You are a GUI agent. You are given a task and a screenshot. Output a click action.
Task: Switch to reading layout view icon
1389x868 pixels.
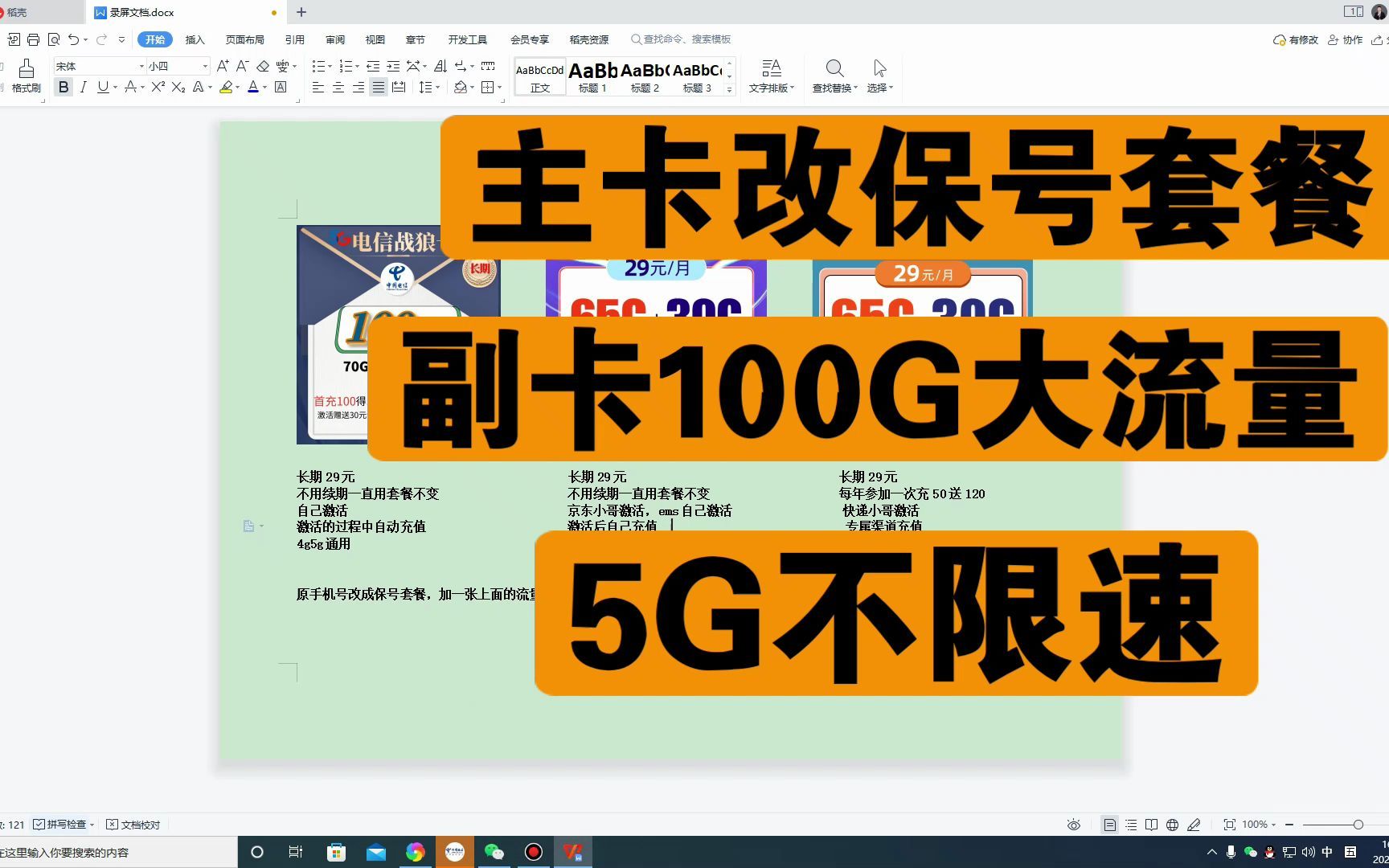pos(1151,825)
